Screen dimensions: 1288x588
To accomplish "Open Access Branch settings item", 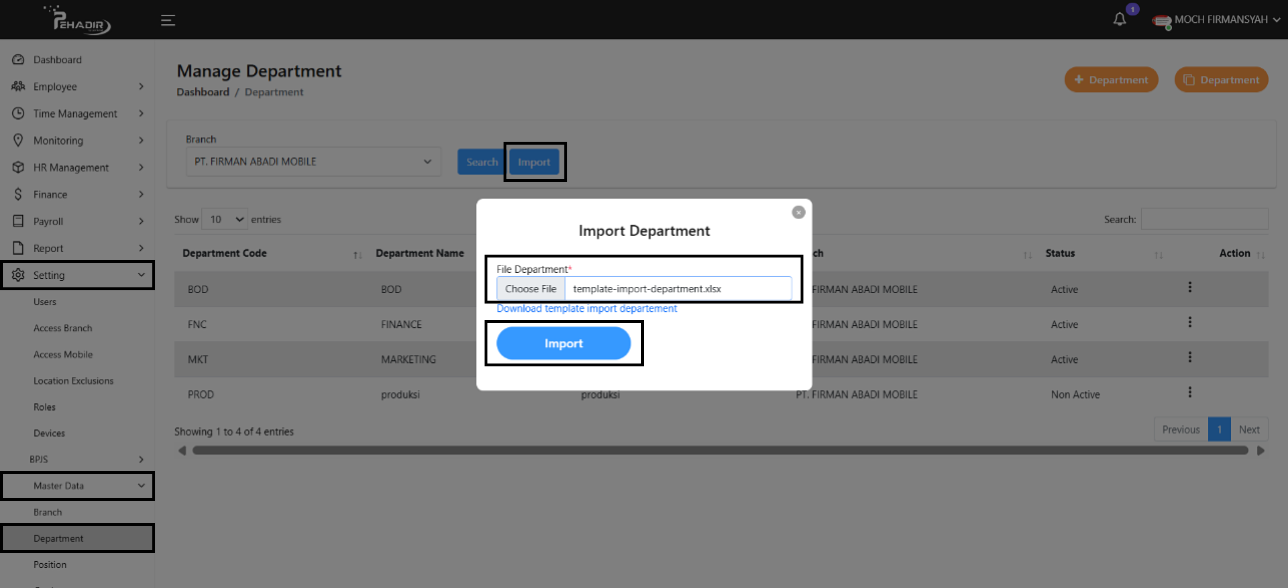I will coord(62,328).
